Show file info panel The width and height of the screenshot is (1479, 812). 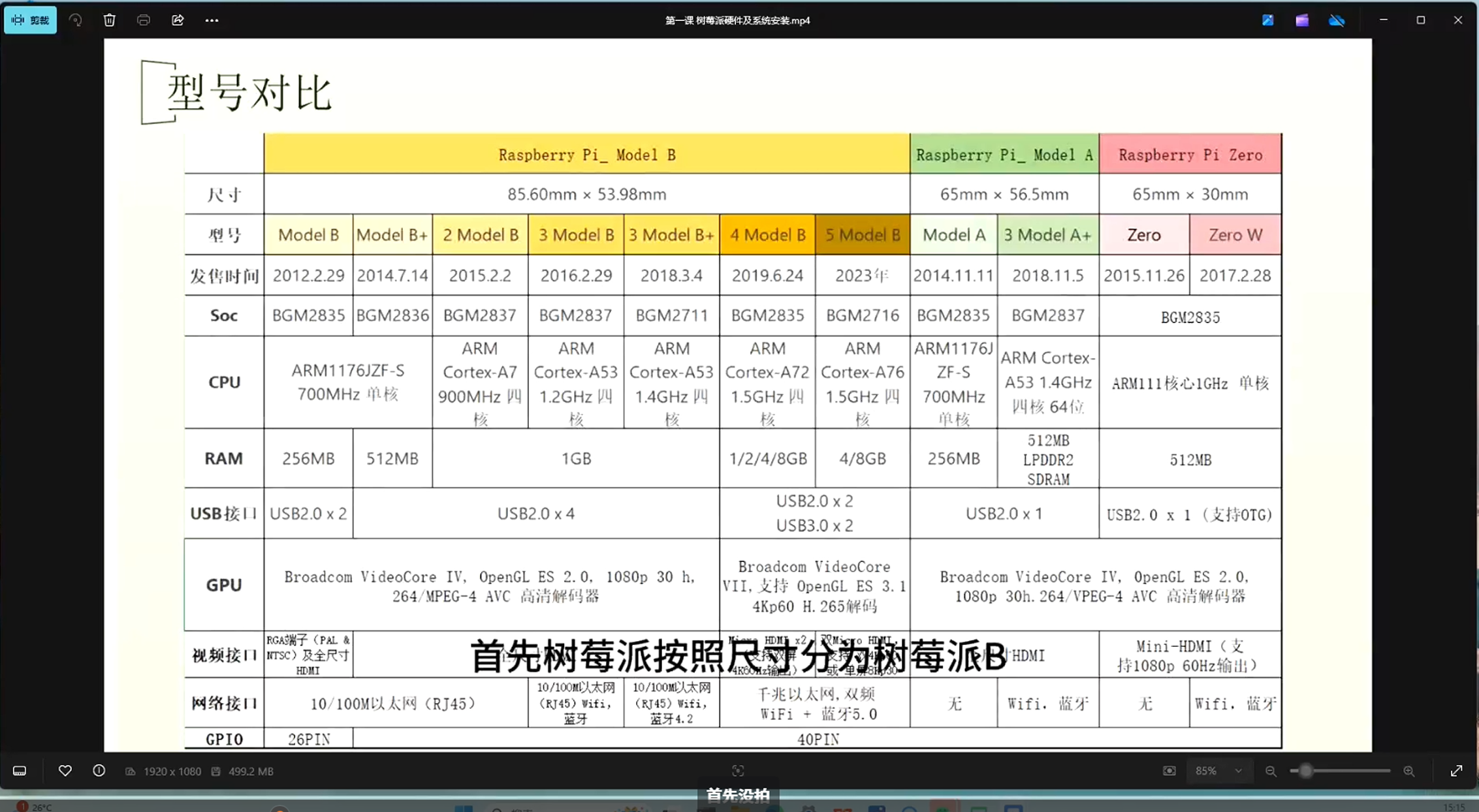(x=99, y=771)
